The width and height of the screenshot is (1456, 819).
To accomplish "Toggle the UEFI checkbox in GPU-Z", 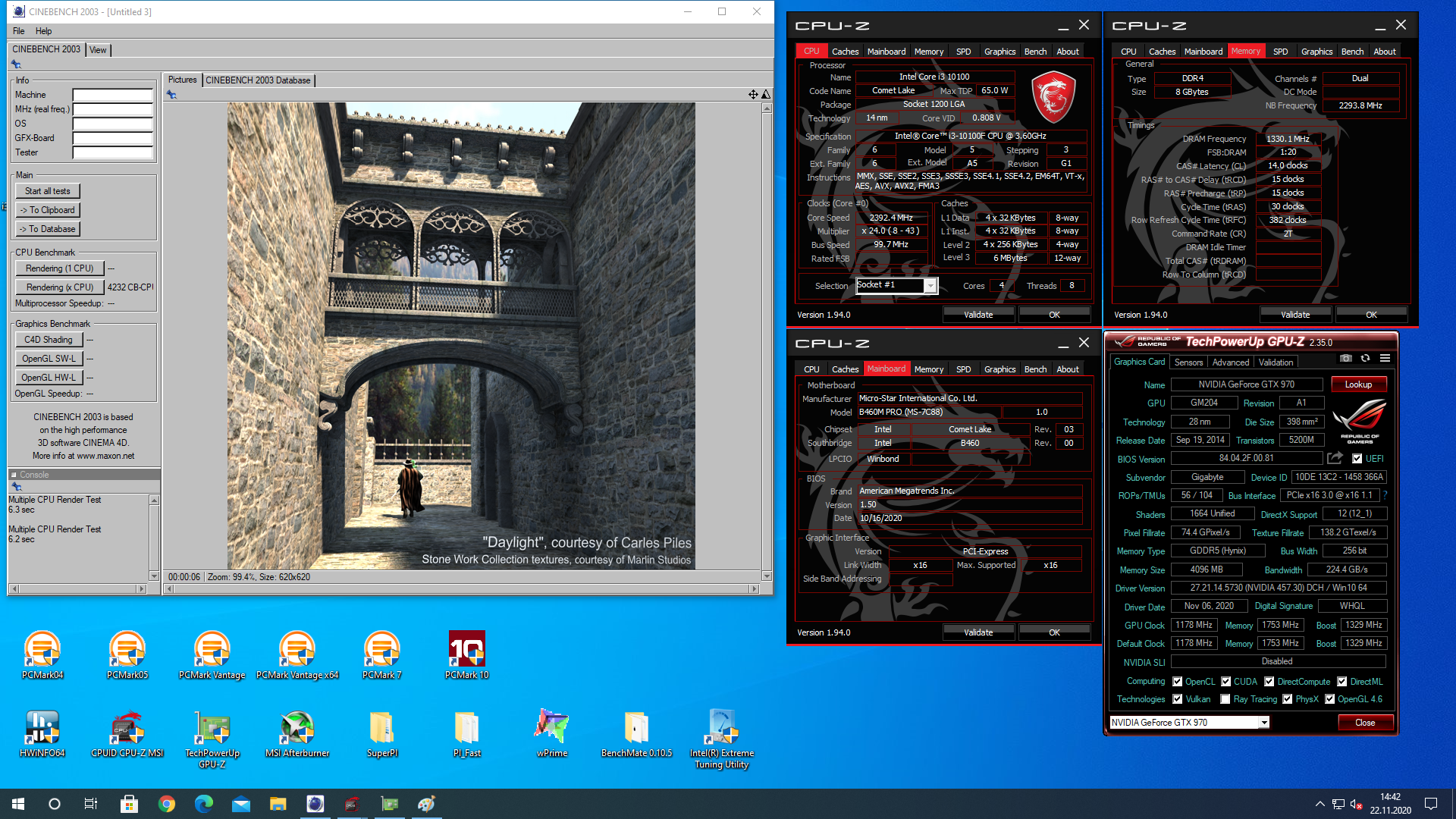I will (x=1357, y=459).
